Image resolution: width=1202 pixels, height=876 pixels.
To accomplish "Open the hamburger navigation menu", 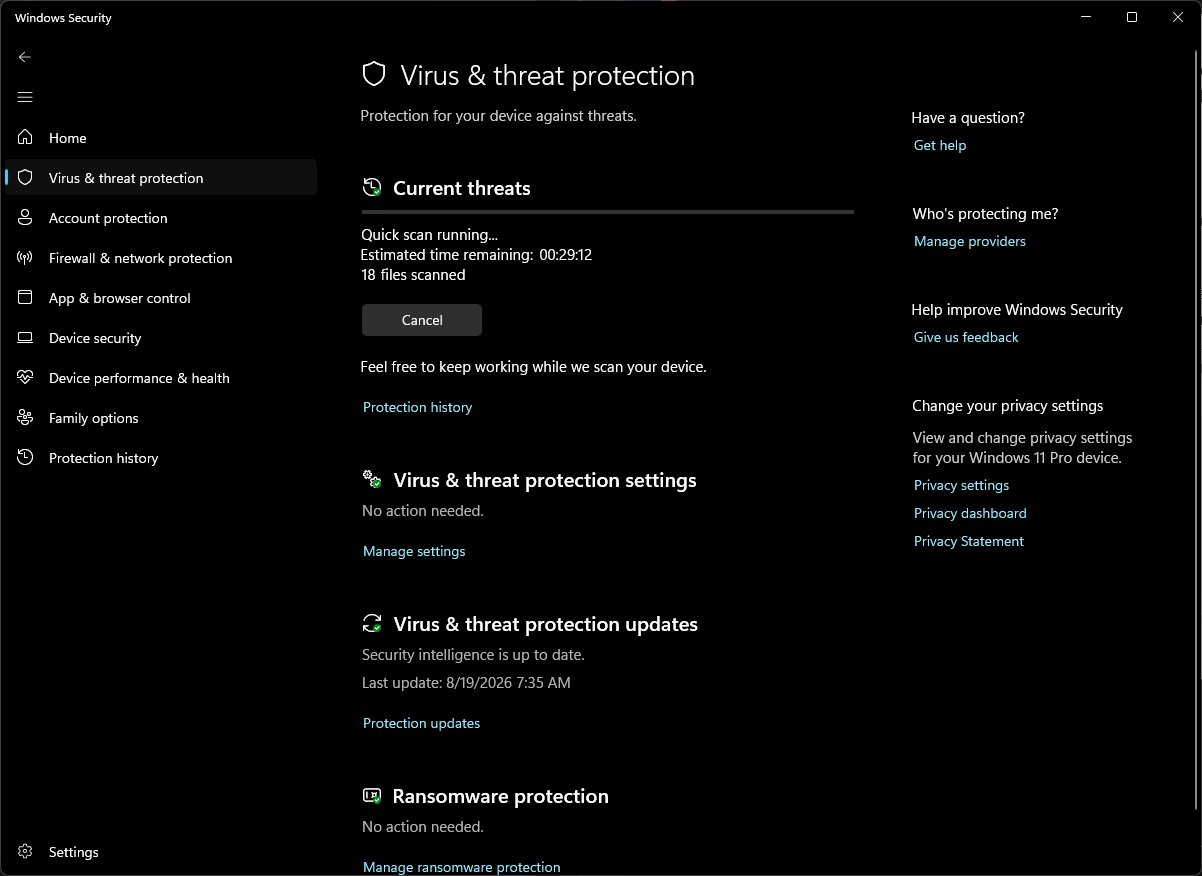I will coord(25,97).
